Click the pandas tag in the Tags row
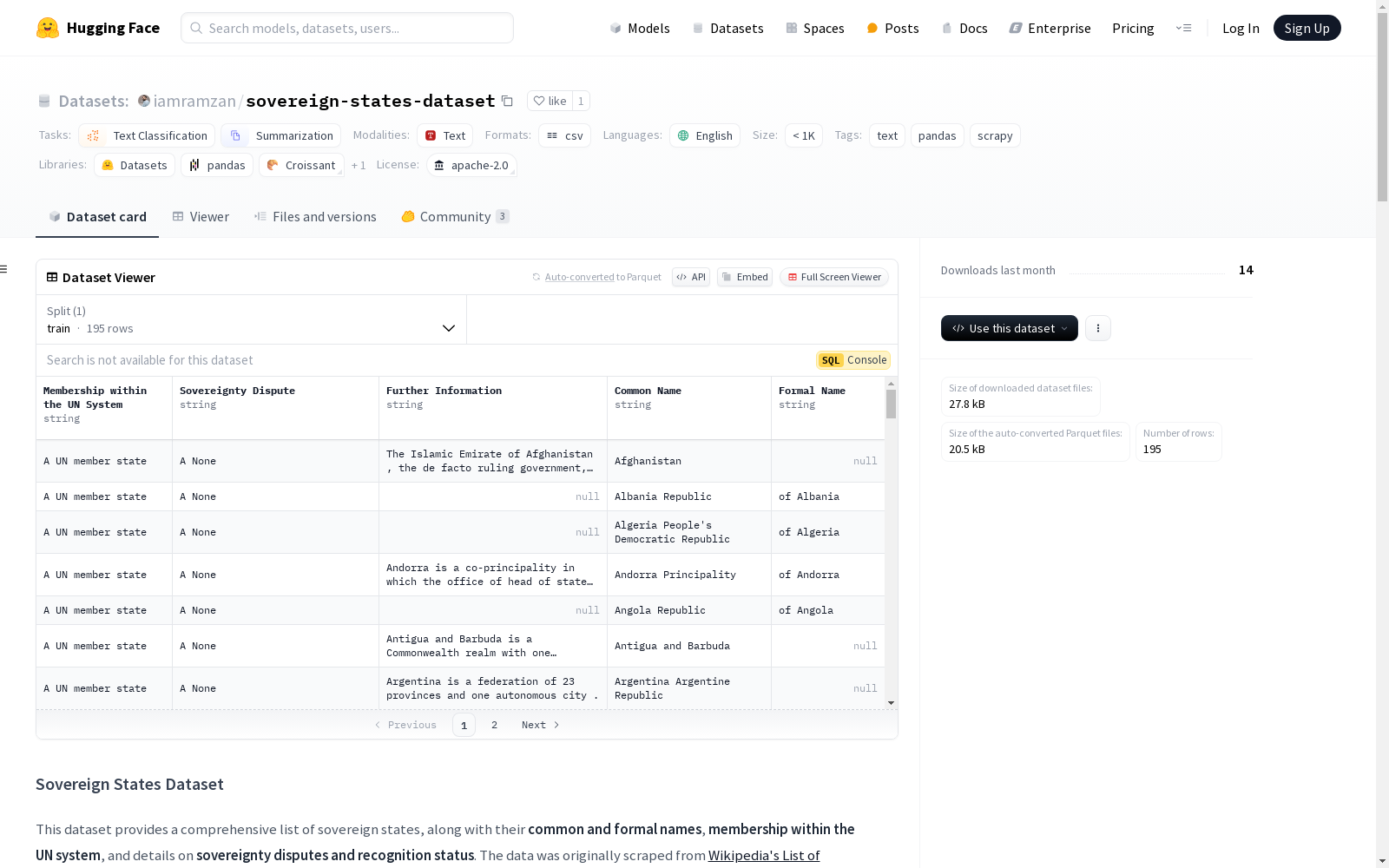The width and height of the screenshot is (1389, 868). tap(938, 135)
